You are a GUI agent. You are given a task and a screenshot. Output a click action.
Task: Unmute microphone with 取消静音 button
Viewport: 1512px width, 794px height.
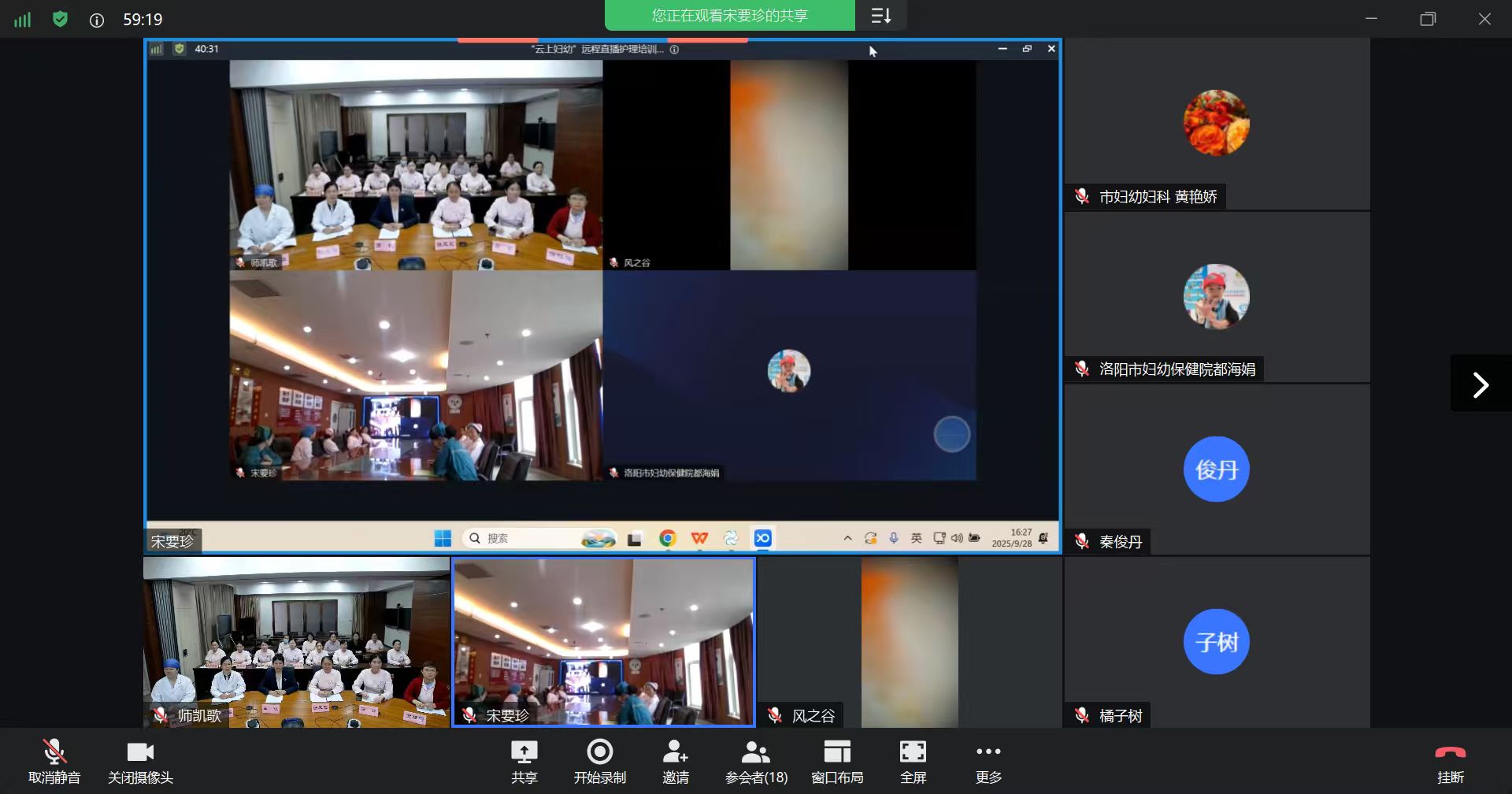pyautogui.click(x=54, y=761)
